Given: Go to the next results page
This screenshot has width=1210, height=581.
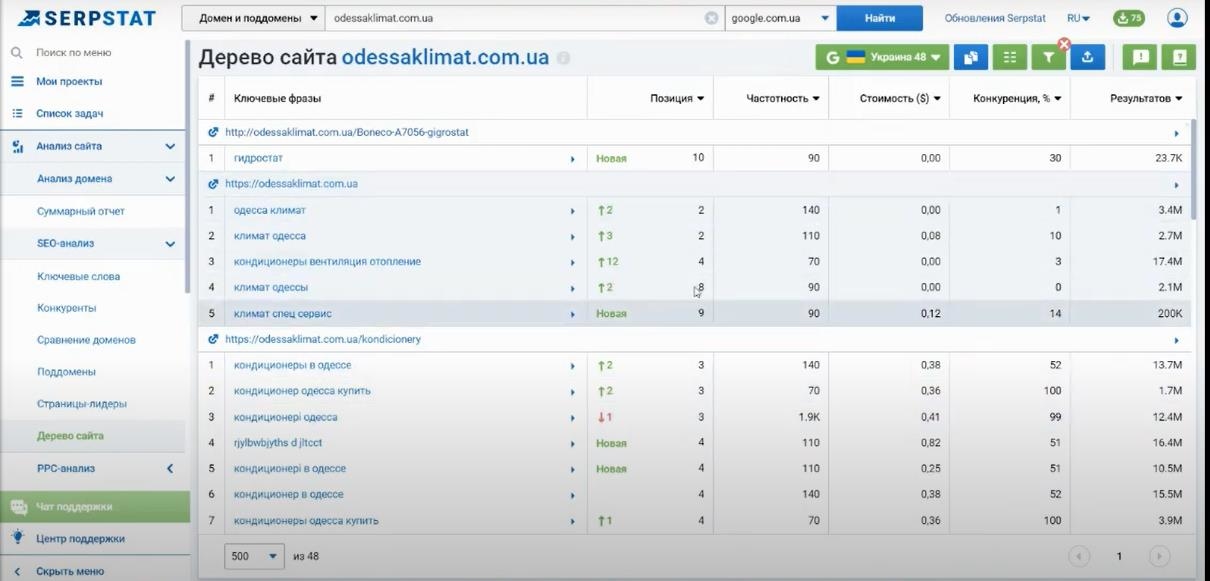Looking at the screenshot, I should [1159, 556].
